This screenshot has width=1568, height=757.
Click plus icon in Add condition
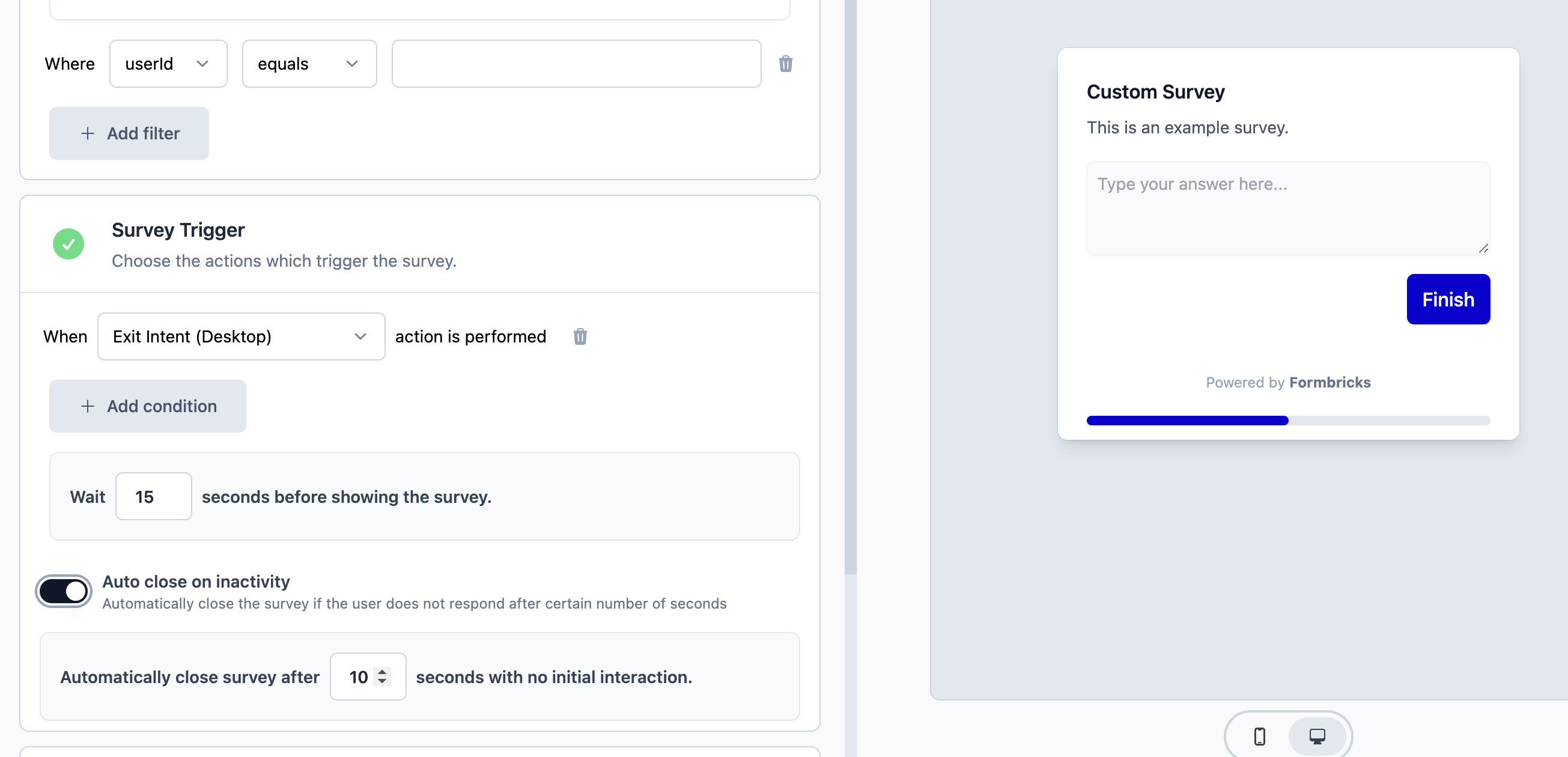pos(88,406)
